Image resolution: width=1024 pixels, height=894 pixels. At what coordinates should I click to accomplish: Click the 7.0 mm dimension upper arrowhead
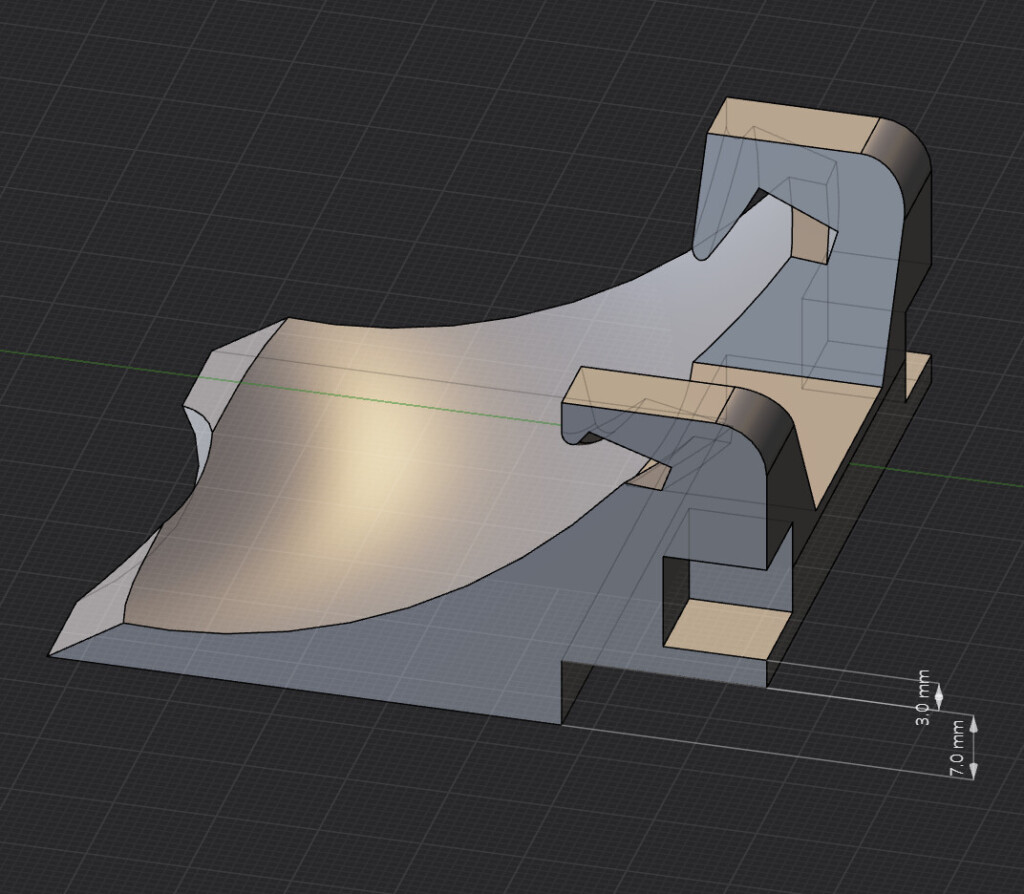point(973,724)
